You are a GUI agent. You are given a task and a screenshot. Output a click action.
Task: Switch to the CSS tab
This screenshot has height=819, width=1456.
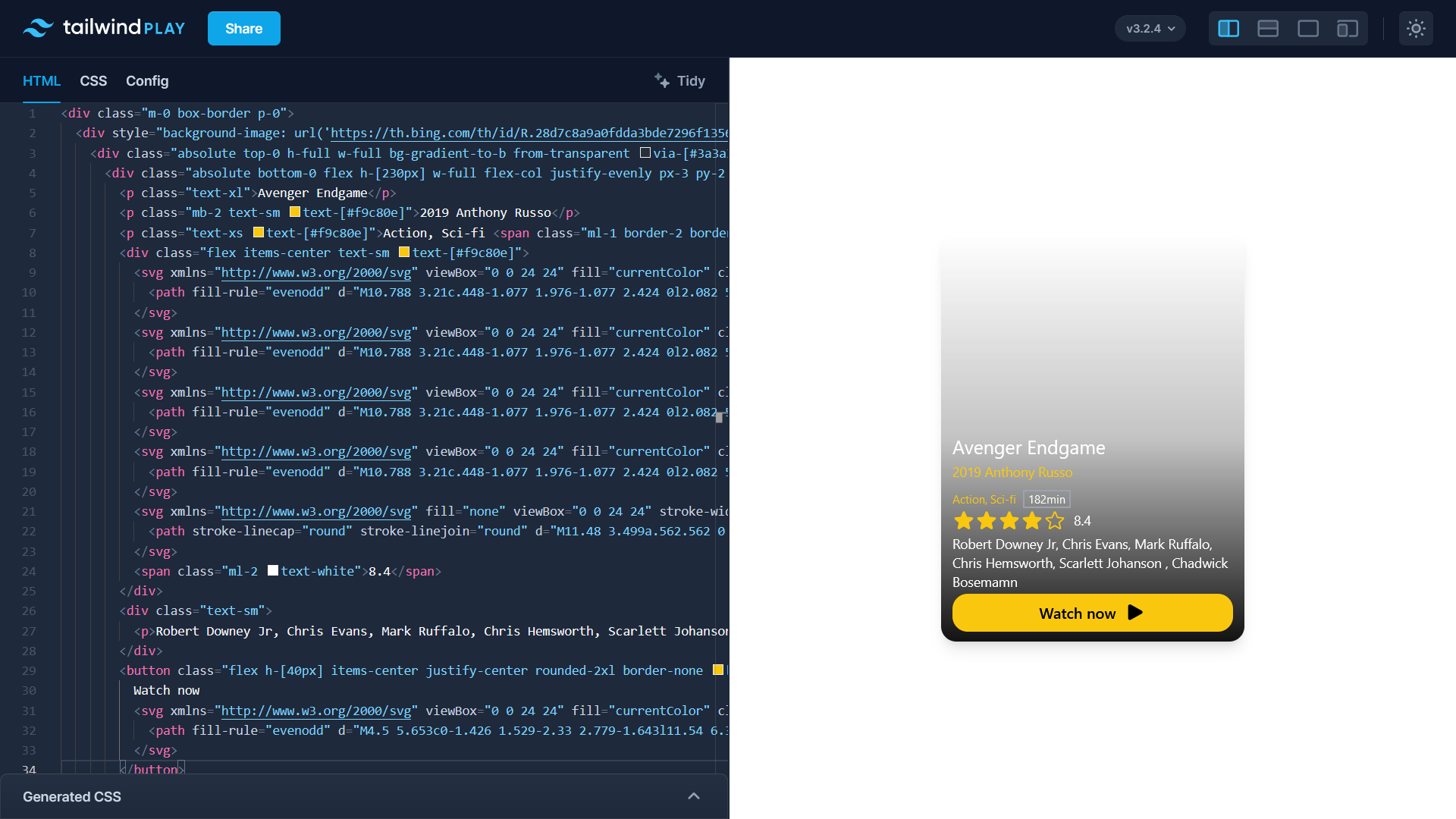(x=93, y=81)
